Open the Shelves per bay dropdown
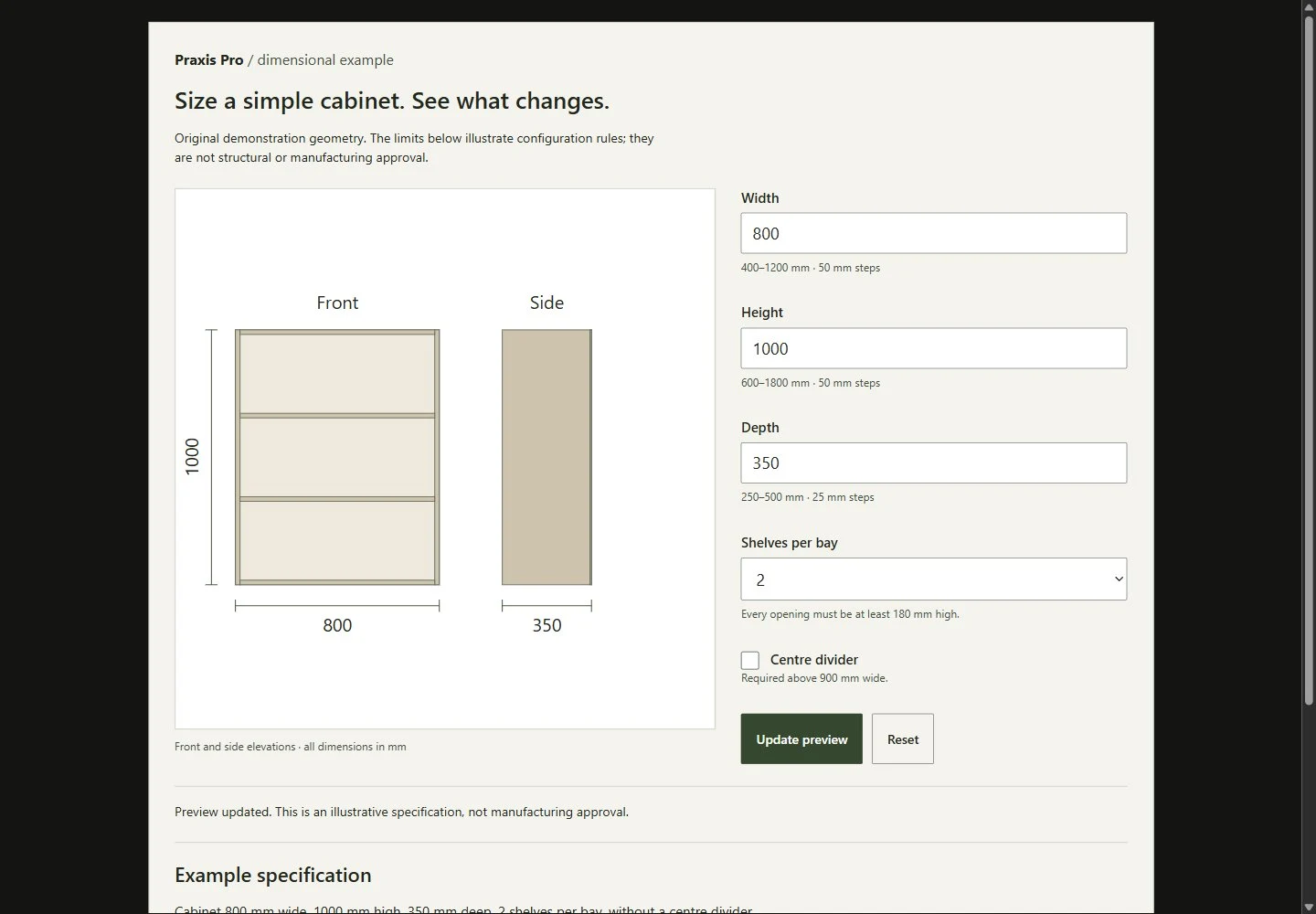This screenshot has height=914, width=1316. point(933,579)
